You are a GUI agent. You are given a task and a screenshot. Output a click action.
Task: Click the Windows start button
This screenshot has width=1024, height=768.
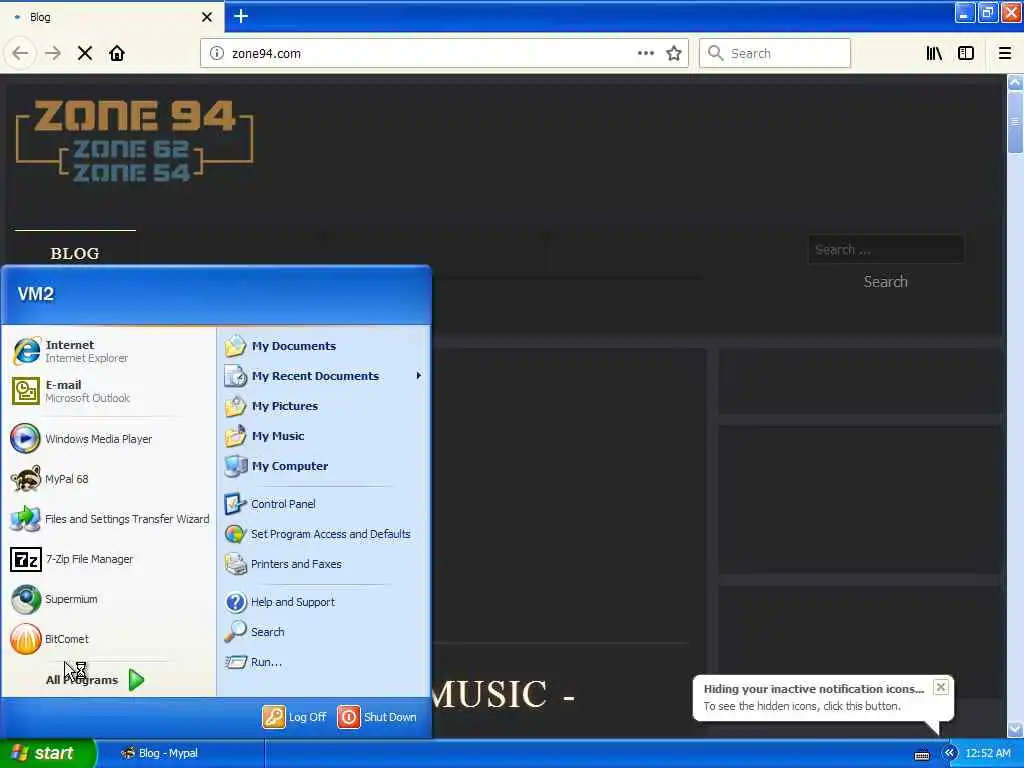tap(47, 753)
